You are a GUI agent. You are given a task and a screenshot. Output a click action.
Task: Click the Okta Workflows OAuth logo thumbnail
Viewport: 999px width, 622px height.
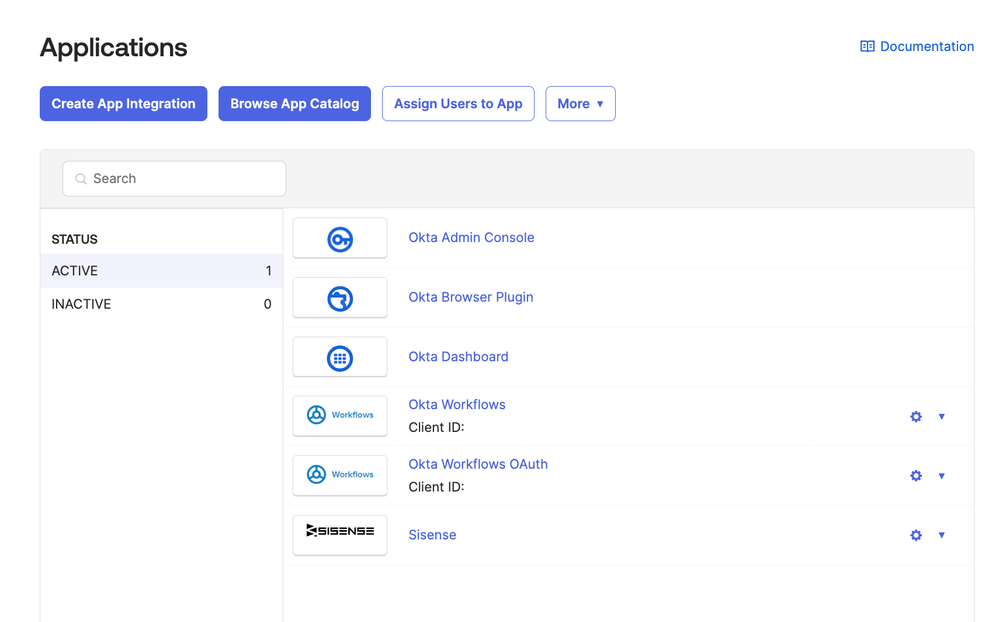point(340,475)
